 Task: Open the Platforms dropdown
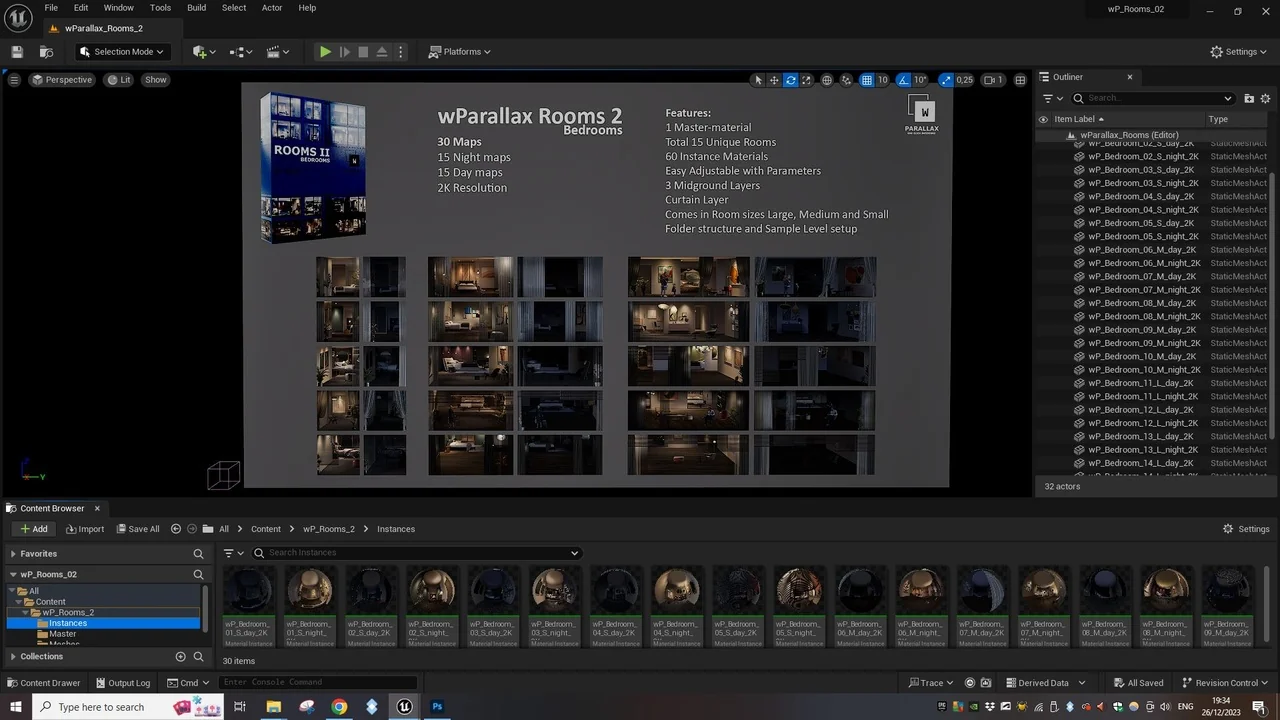click(x=460, y=52)
